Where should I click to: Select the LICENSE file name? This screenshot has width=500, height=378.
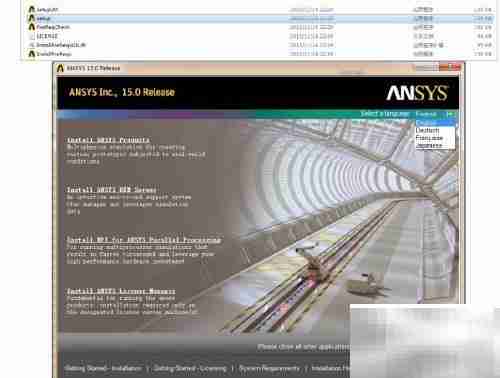tap(47, 36)
